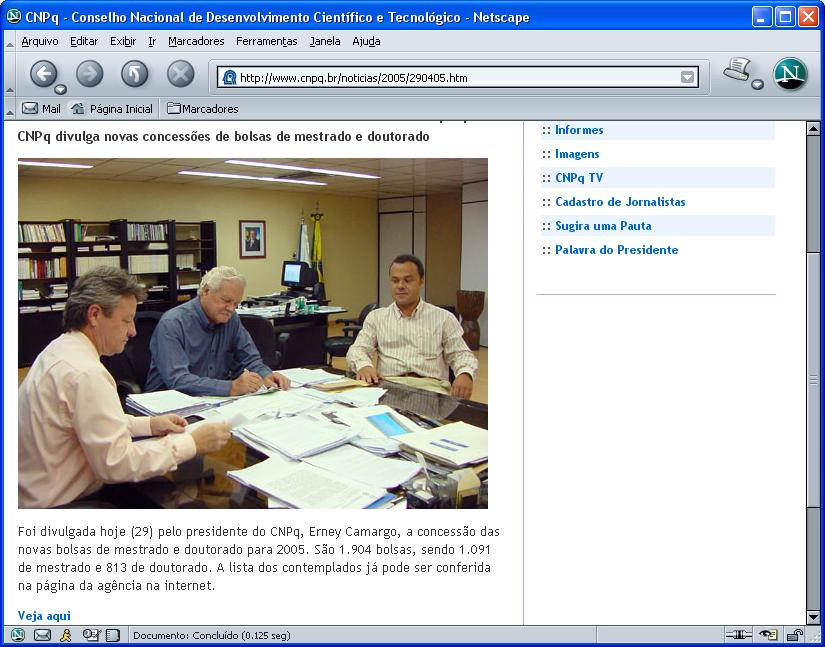Image resolution: width=825 pixels, height=647 pixels.
Task: Open Marcadores folder in personal toolbar
Action: [203, 109]
